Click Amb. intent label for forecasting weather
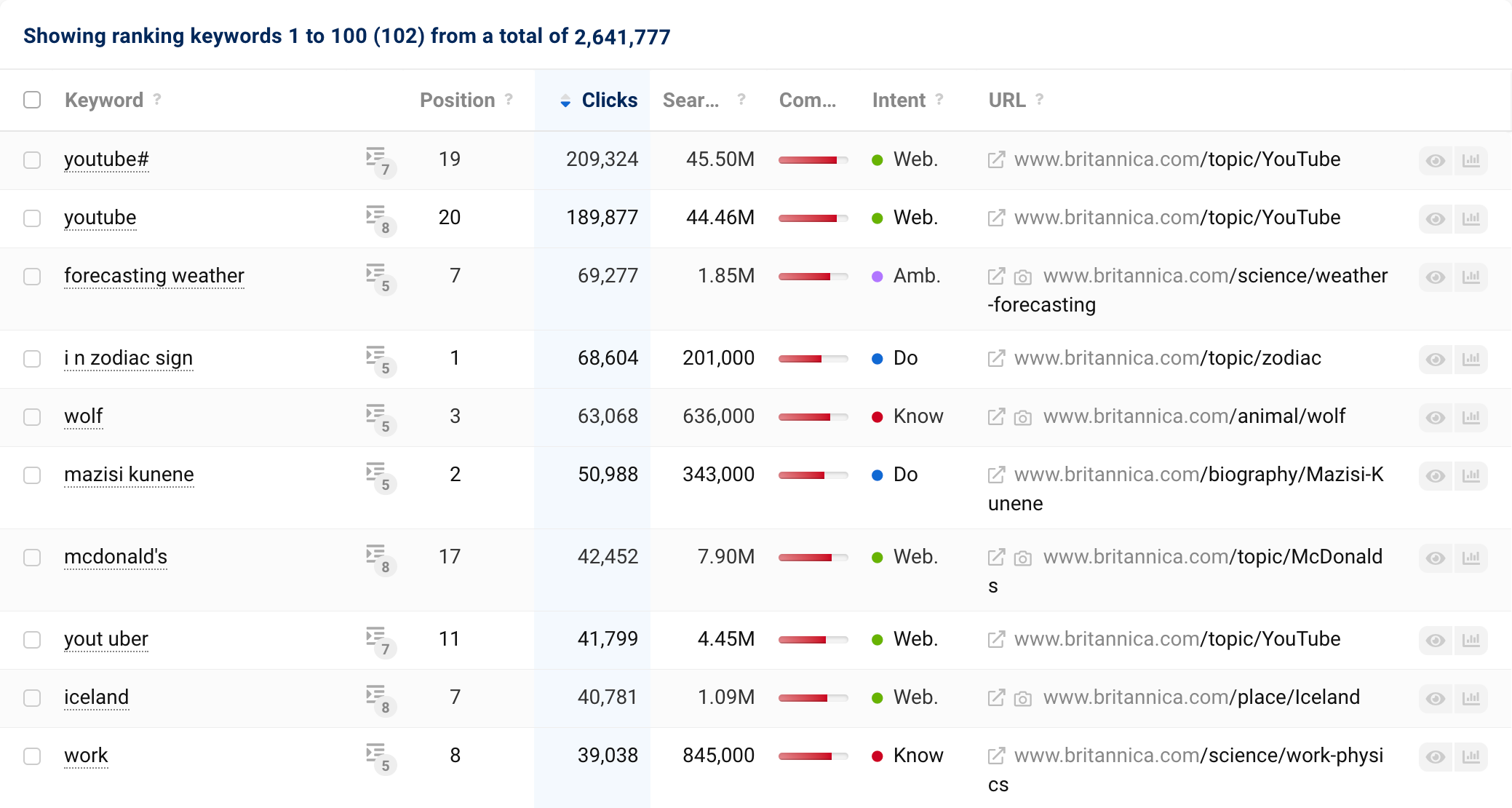 (917, 276)
